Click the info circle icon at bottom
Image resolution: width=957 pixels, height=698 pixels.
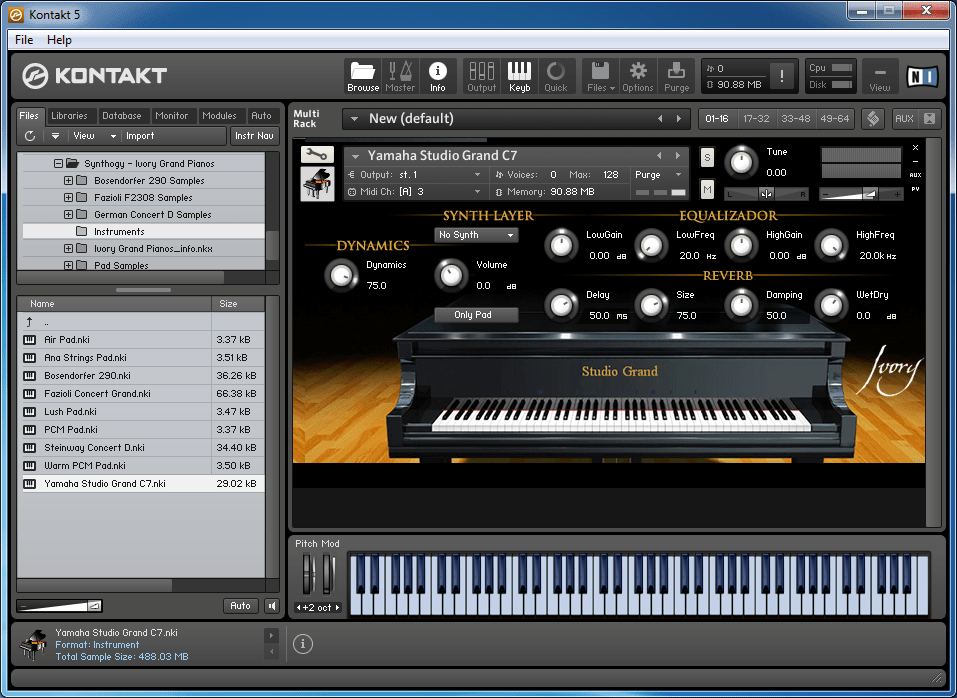point(303,644)
